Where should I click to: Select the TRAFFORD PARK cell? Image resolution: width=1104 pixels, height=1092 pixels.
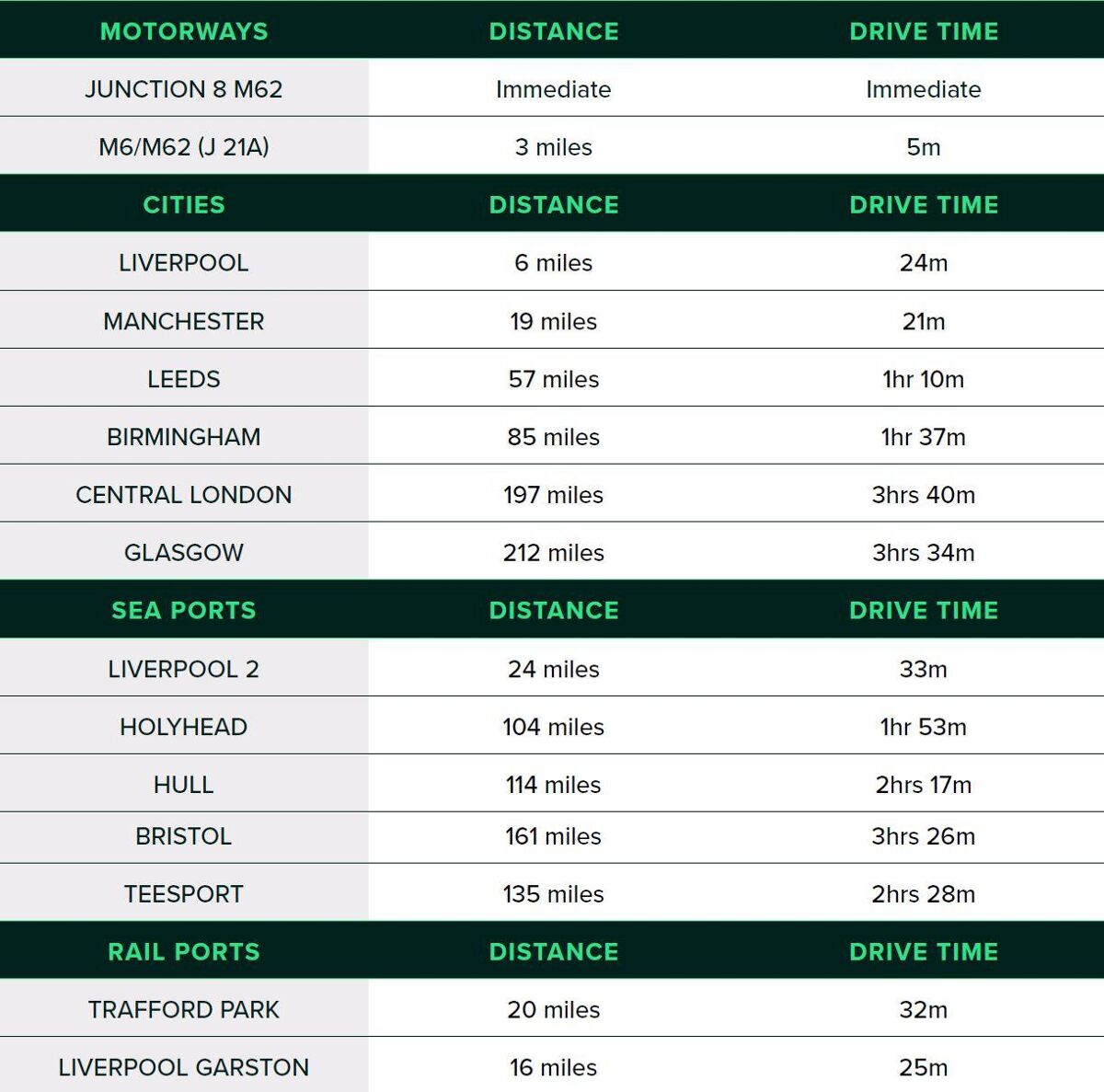[x=184, y=1010]
